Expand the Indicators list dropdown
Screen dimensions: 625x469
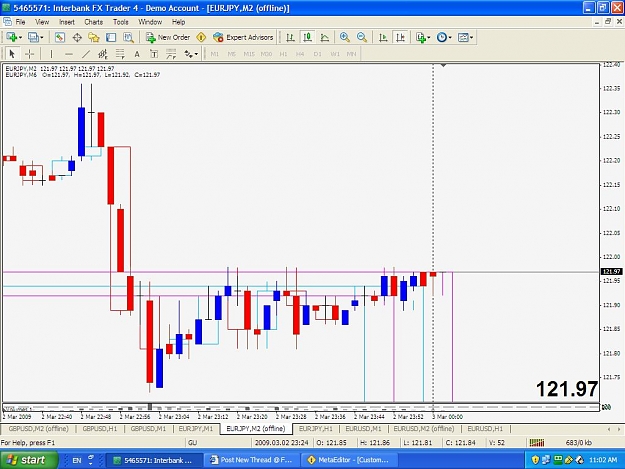click(429, 37)
